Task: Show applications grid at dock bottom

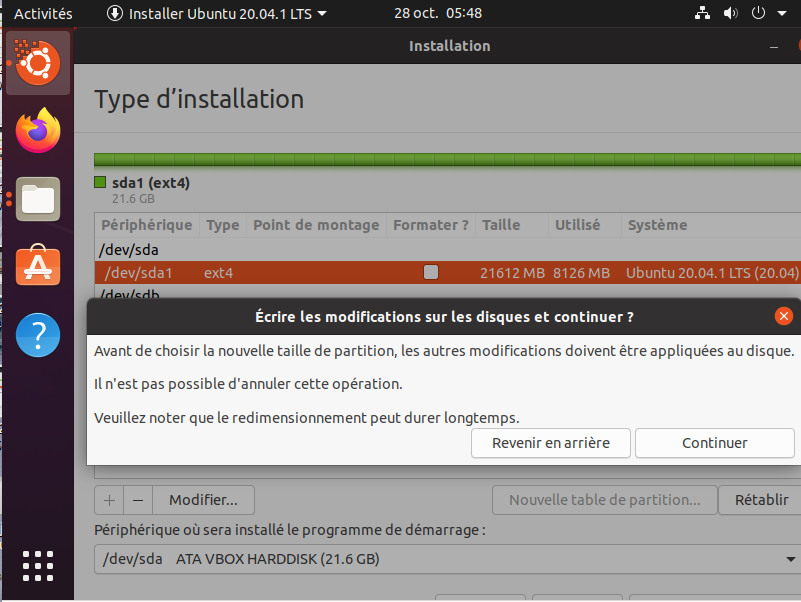Action: [x=38, y=566]
